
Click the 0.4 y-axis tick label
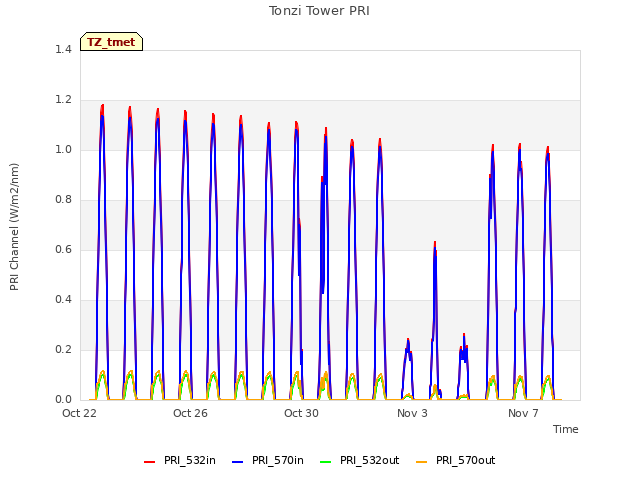[63, 300]
